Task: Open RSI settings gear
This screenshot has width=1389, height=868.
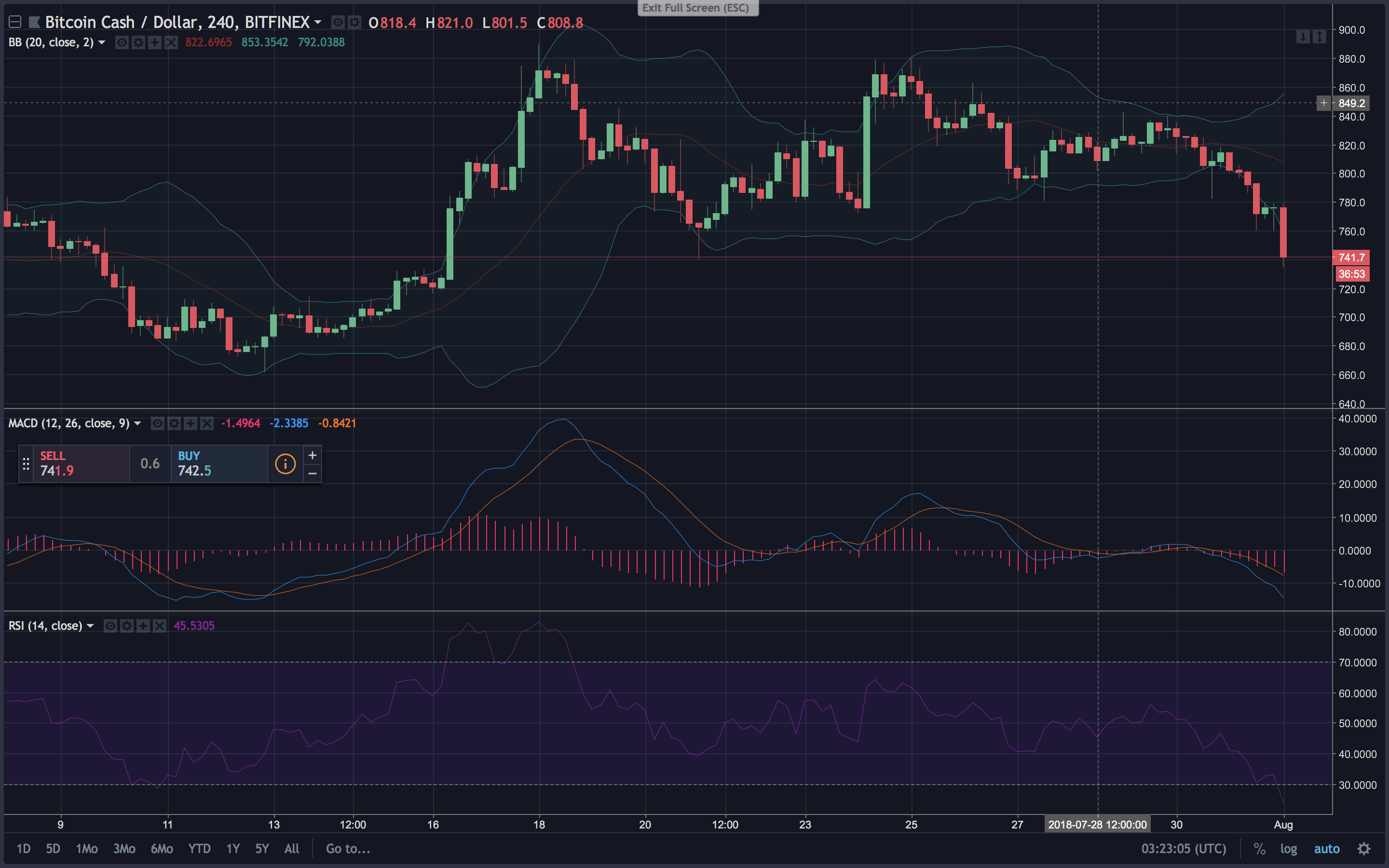Action: click(127, 626)
